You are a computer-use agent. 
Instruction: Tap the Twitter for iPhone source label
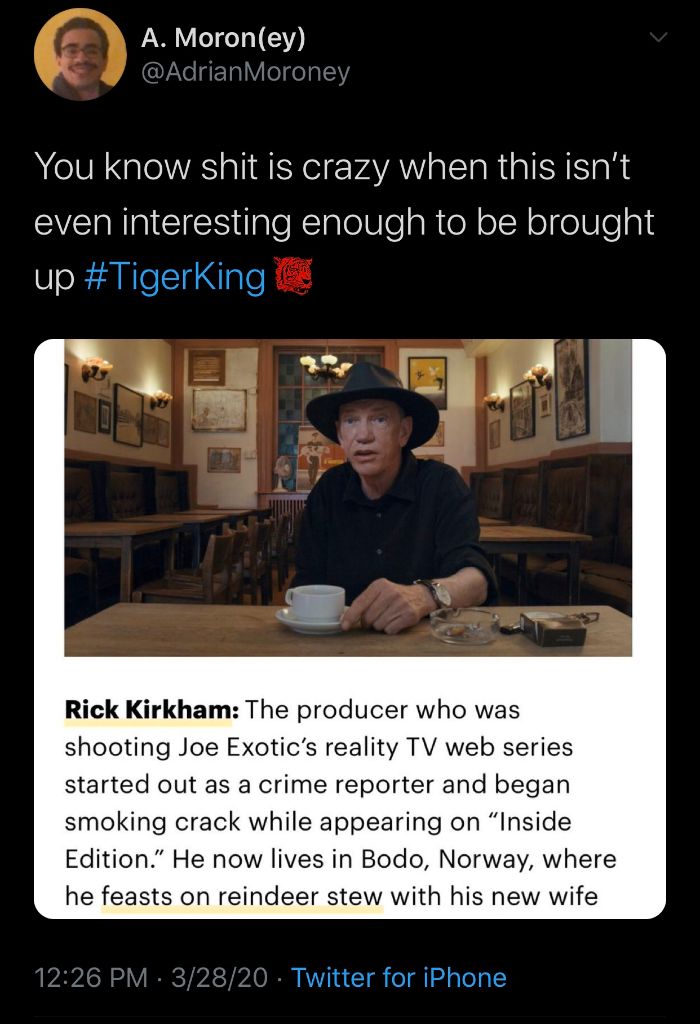(401, 978)
